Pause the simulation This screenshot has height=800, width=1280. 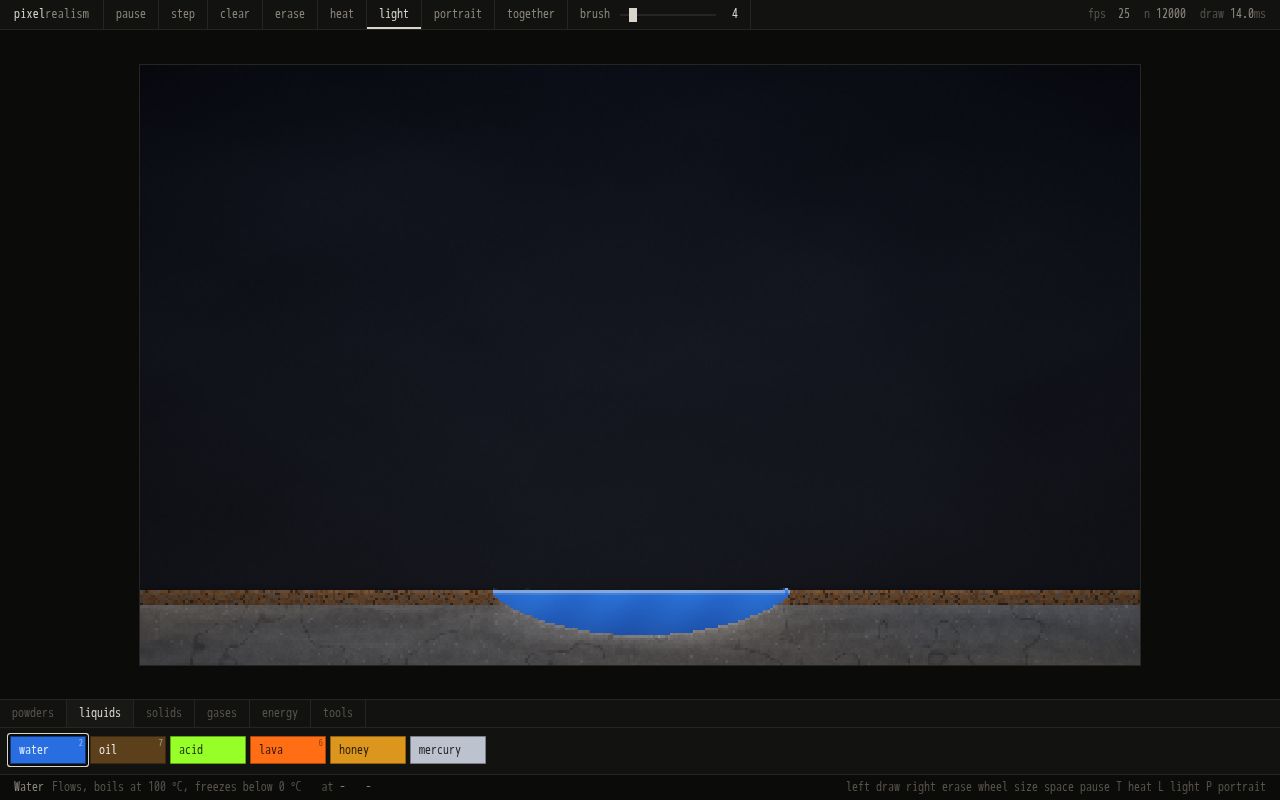(x=131, y=14)
